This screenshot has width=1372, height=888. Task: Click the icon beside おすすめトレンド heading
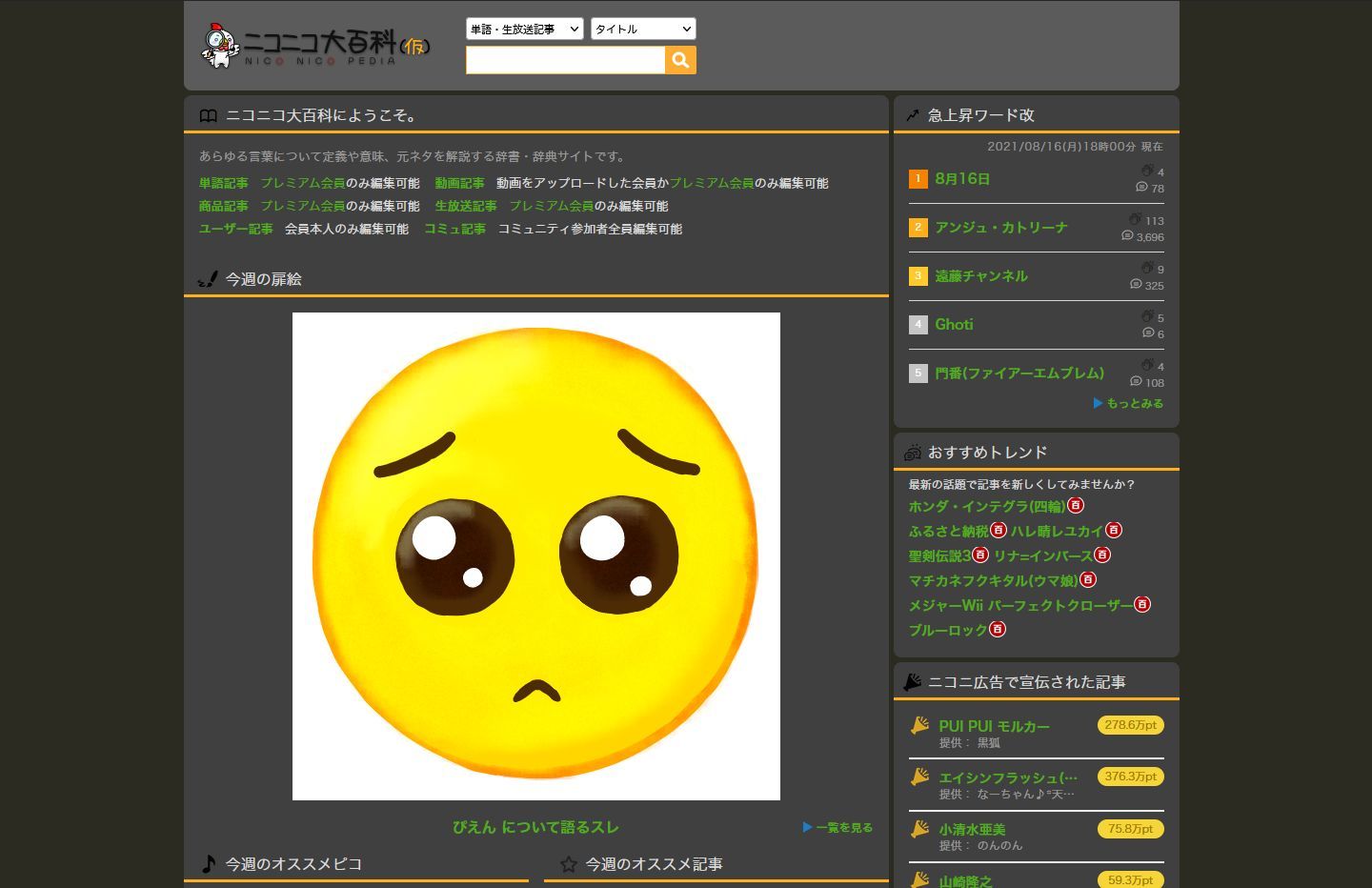click(913, 452)
